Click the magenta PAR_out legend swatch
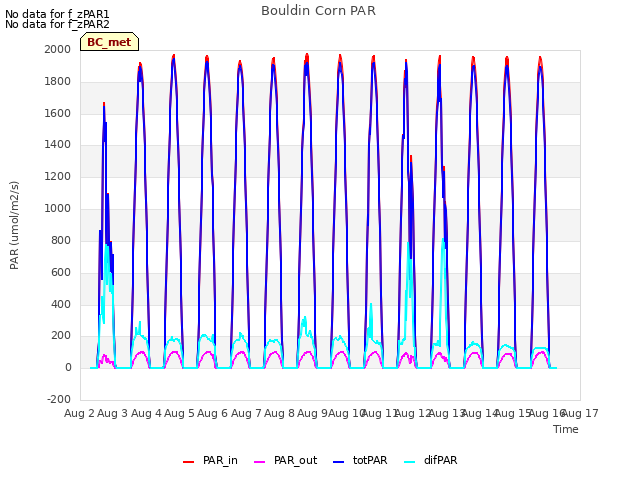 (x=259, y=462)
